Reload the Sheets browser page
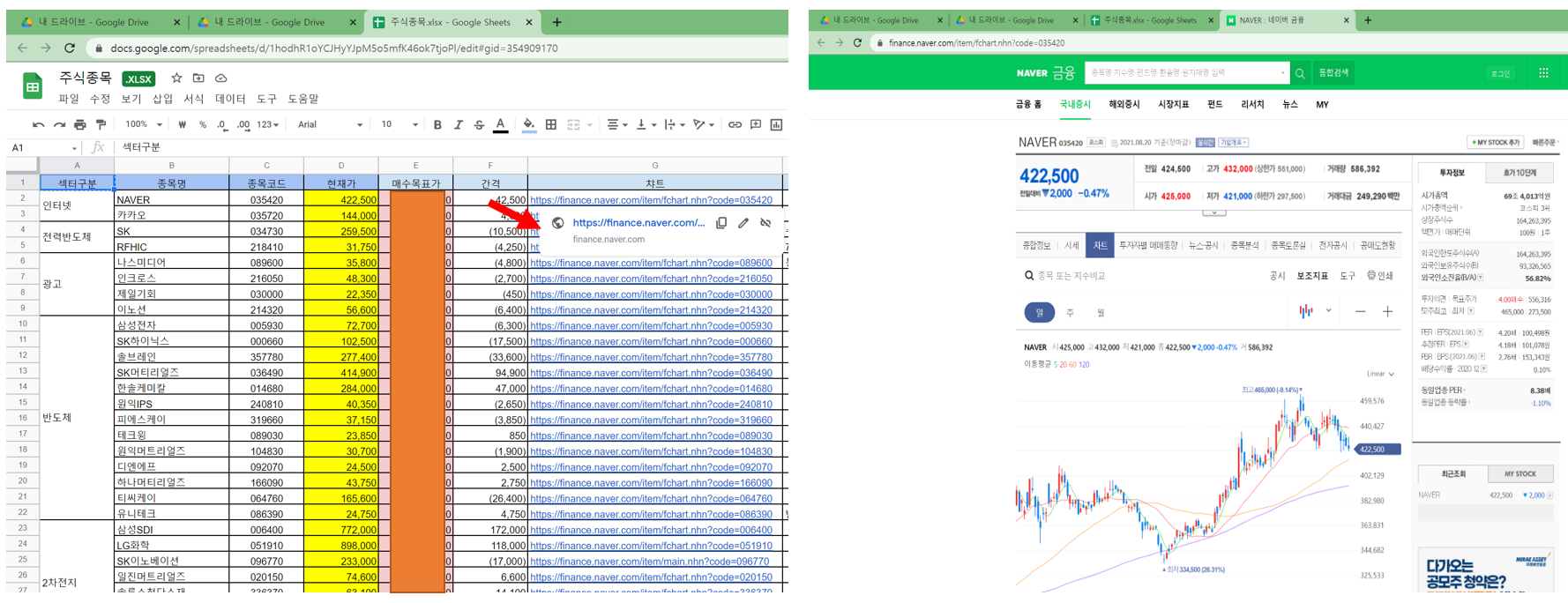 click(x=70, y=48)
